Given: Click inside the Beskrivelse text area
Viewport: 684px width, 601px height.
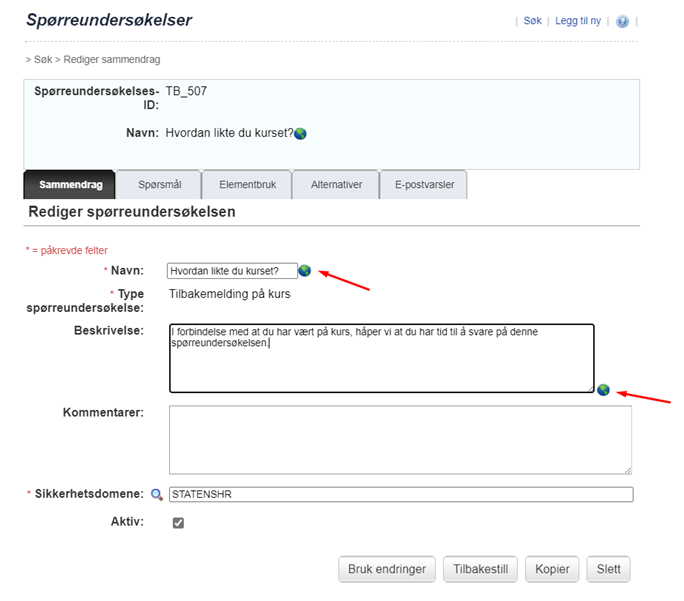Looking at the screenshot, I should (382, 358).
